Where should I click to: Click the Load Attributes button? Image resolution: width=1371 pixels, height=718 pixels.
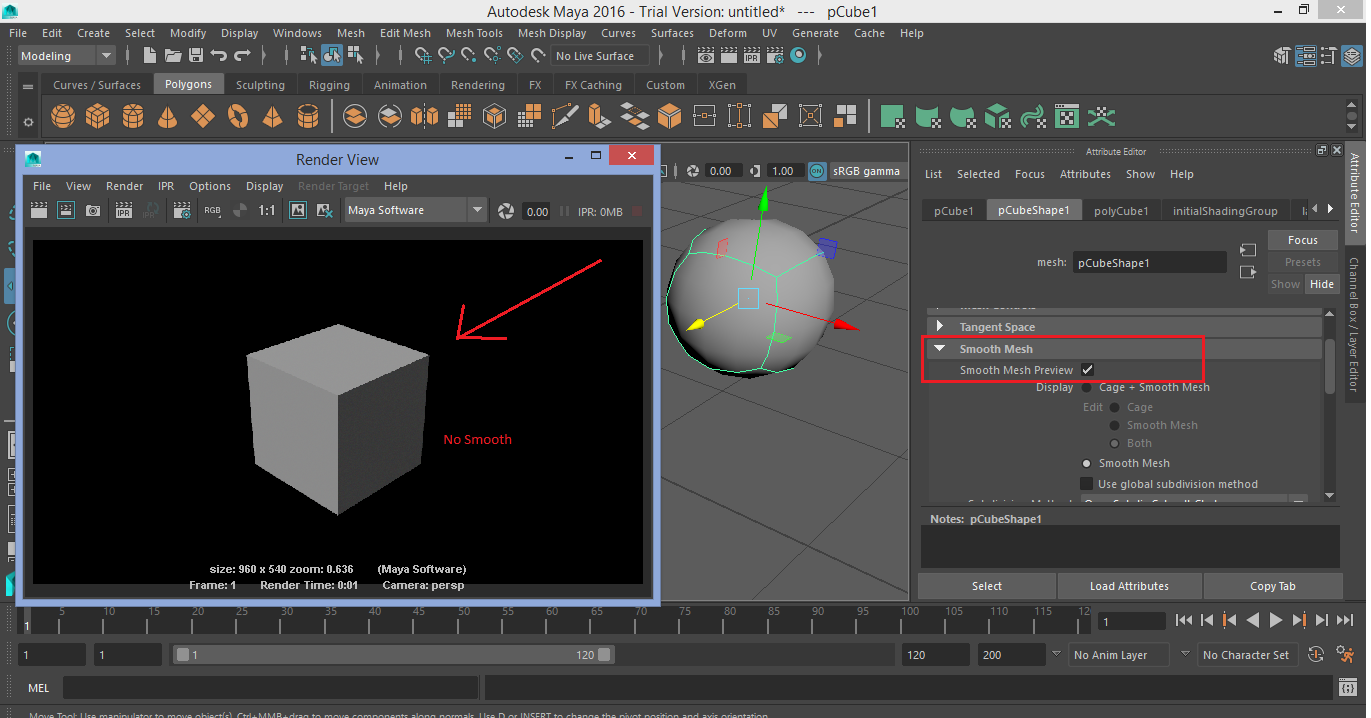[x=1129, y=586]
